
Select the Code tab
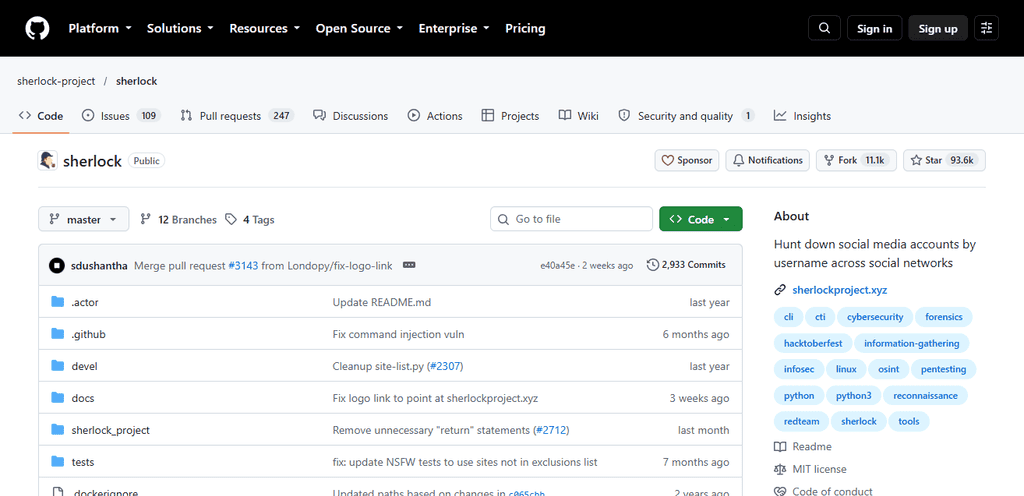[x=41, y=116]
